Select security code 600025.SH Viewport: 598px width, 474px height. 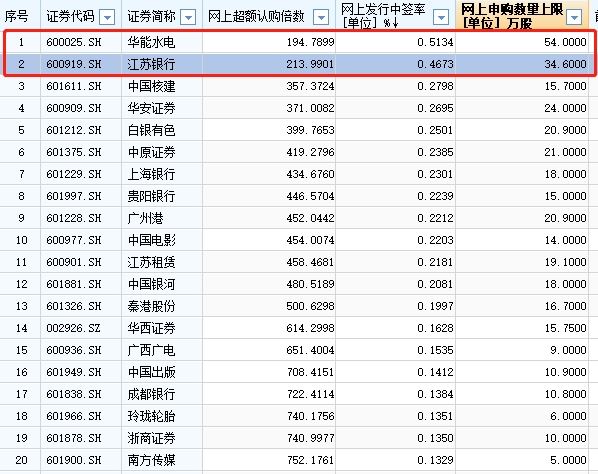pyautogui.click(x=74, y=42)
